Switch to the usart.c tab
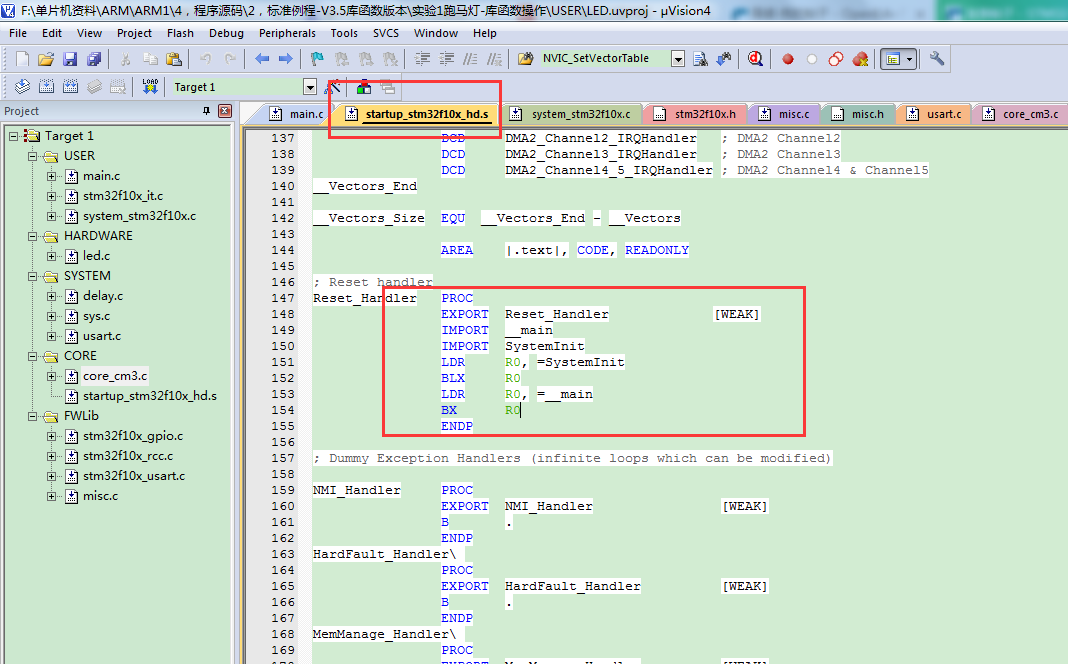This screenshot has width=1068, height=664. tap(934, 114)
